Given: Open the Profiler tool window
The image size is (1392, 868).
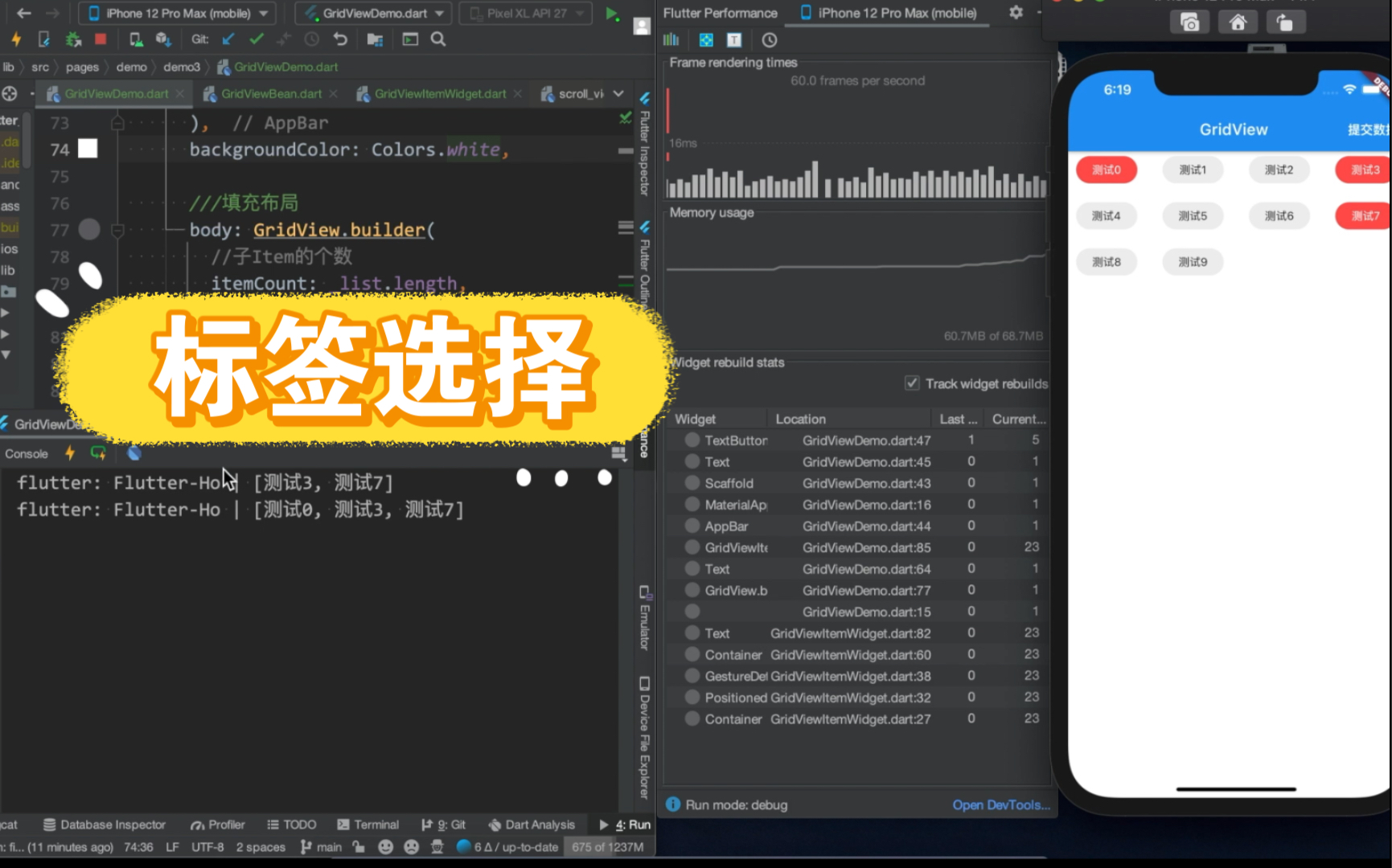Looking at the screenshot, I should pos(217,824).
